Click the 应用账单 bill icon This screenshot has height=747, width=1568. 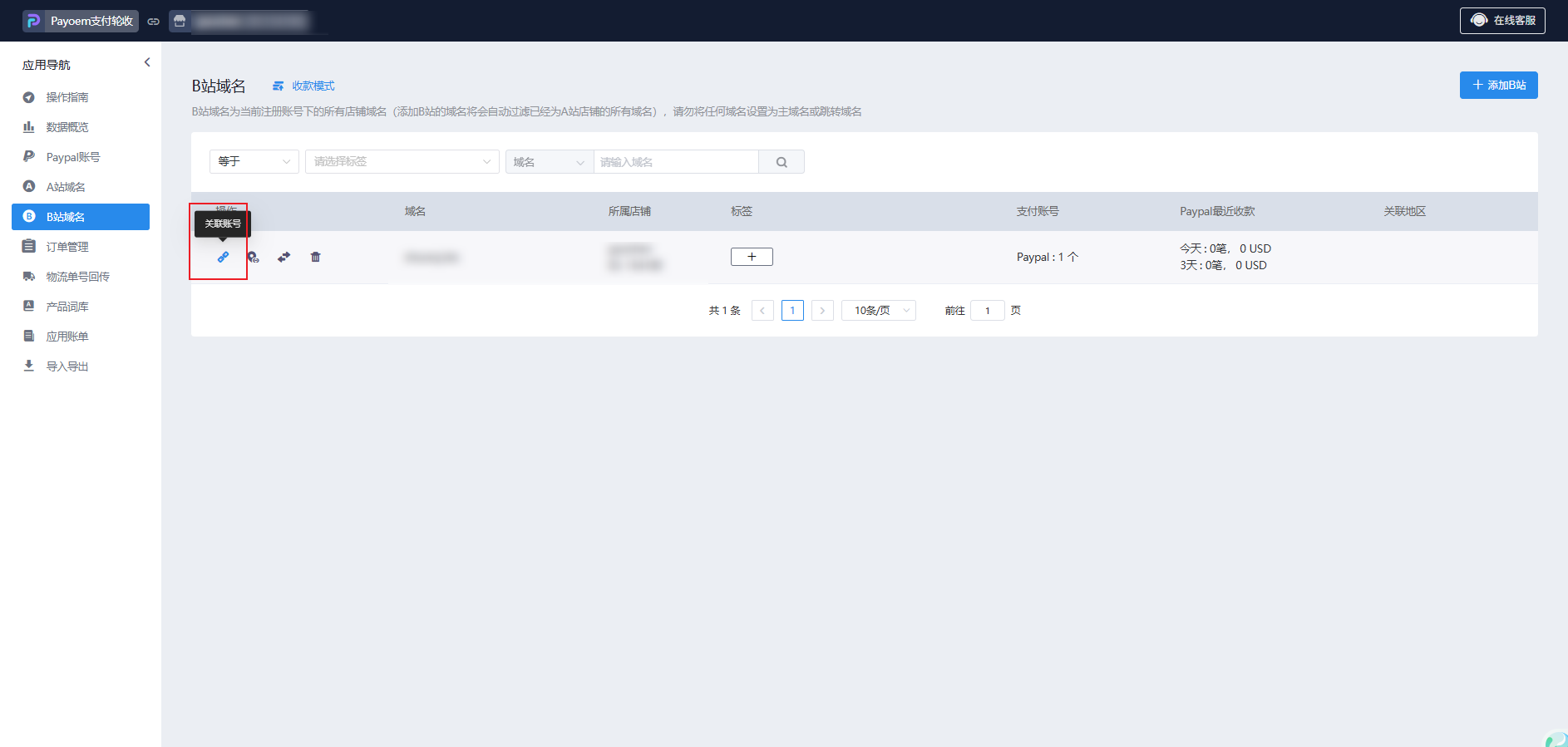point(29,336)
